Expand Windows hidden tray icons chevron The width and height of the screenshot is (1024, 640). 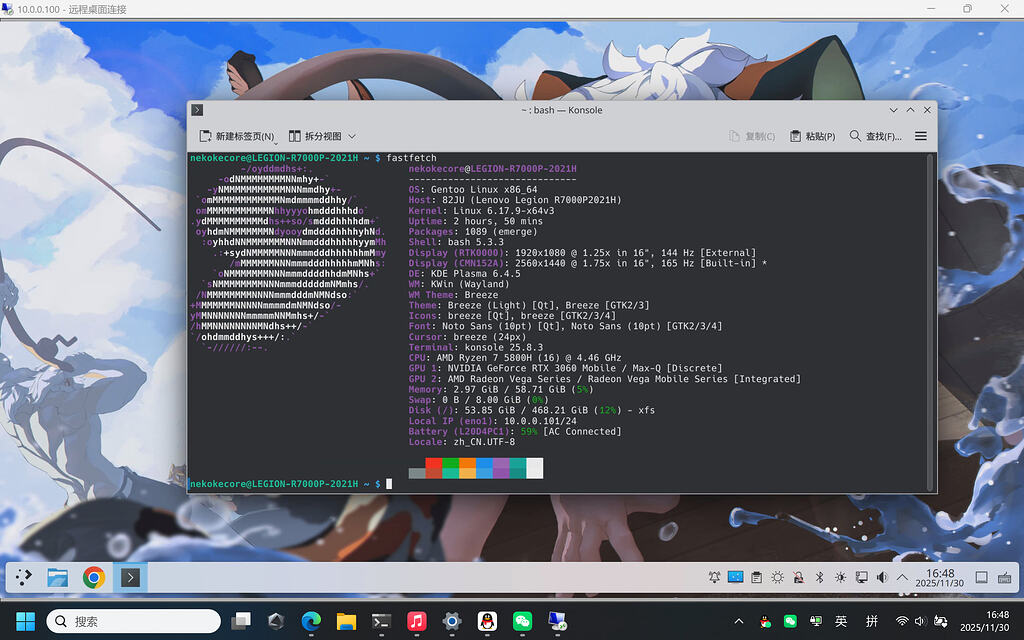pos(739,621)
